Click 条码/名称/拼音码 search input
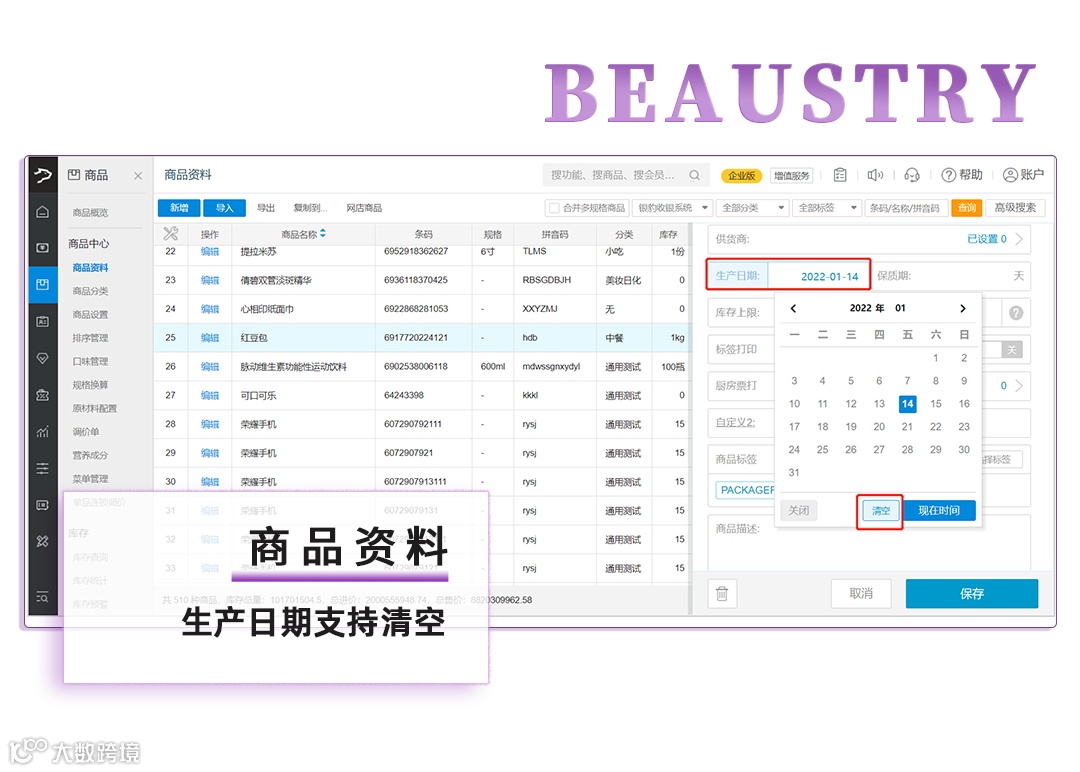Screen dimensions: 1080x772 click(x=906, y=207)
